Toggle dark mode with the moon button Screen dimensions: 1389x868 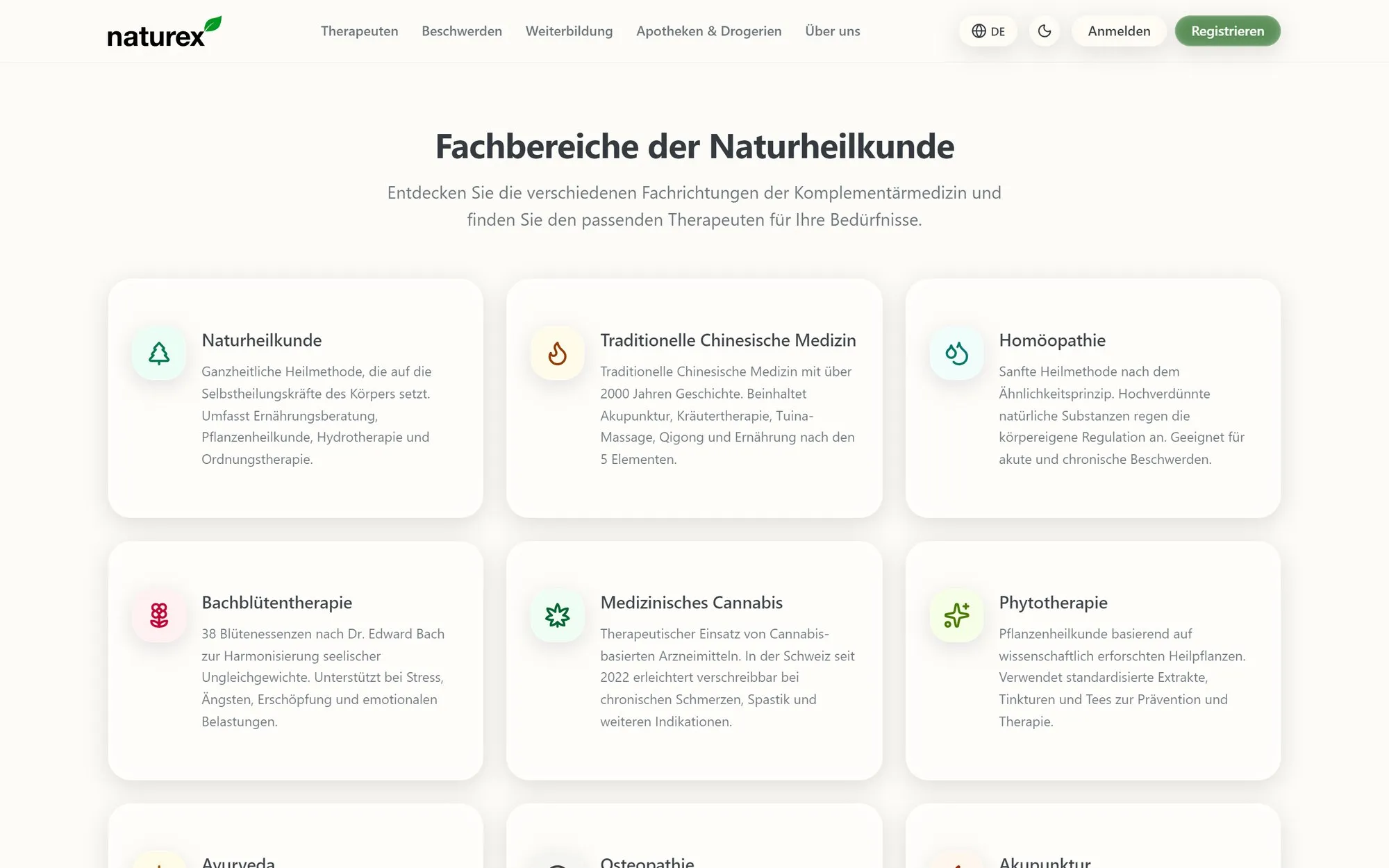click(x=1045, y=31)
